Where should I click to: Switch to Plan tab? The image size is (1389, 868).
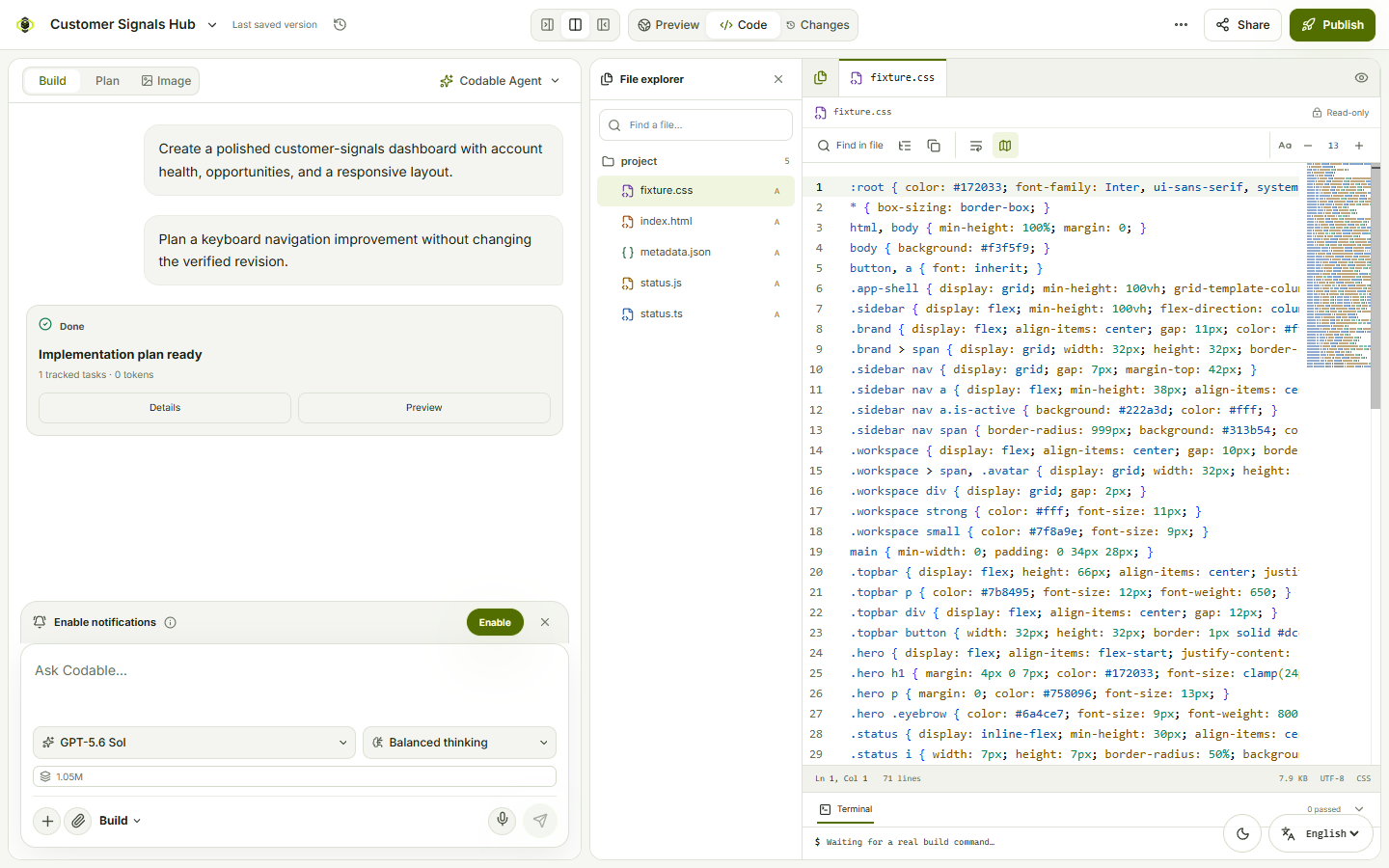point(107,81)
